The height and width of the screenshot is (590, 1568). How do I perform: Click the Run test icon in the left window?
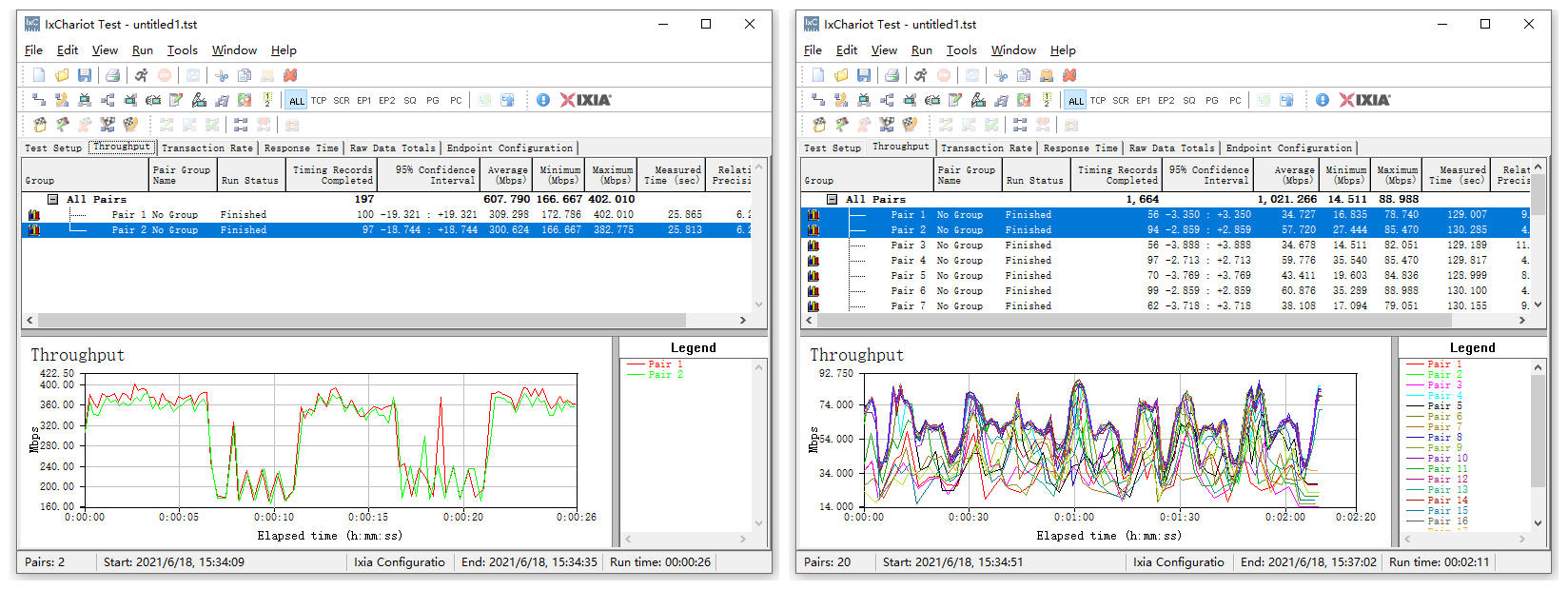pos(142,75)
